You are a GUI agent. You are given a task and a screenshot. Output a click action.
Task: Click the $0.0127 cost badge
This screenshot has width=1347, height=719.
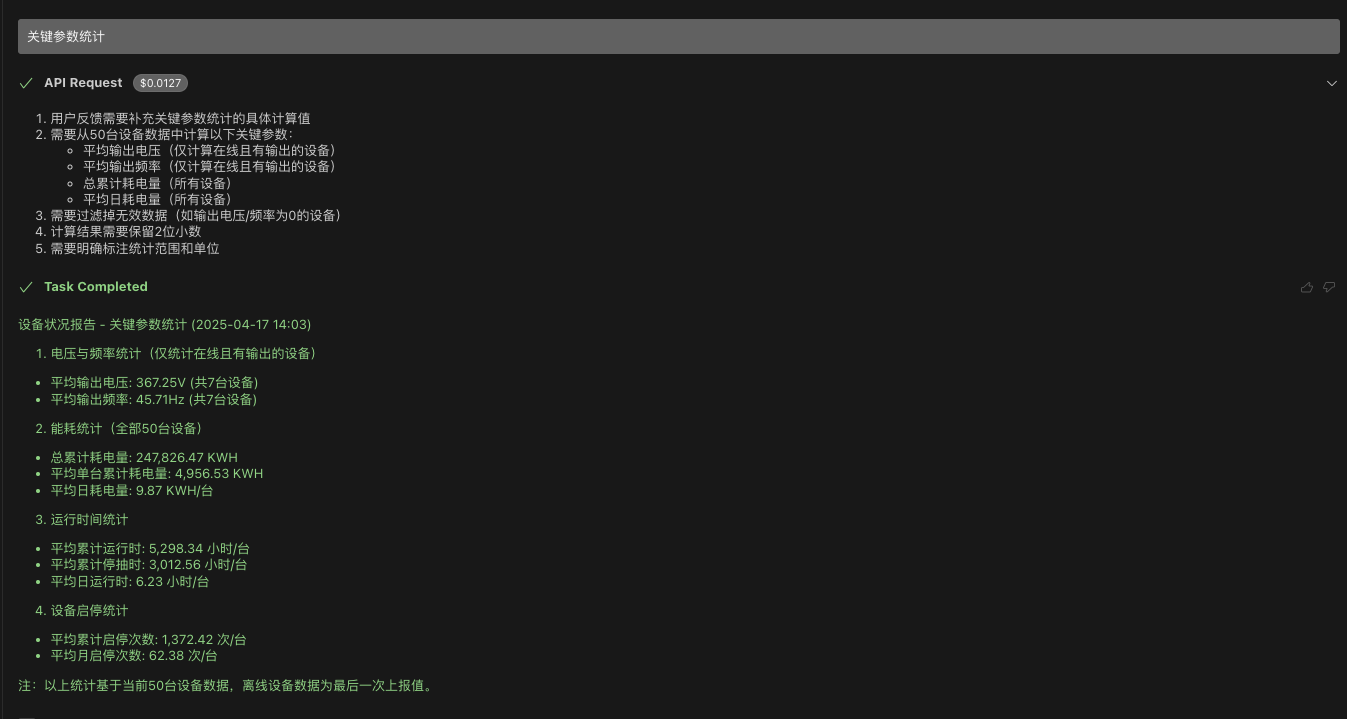pyautogui.click(x=160, y=83)
